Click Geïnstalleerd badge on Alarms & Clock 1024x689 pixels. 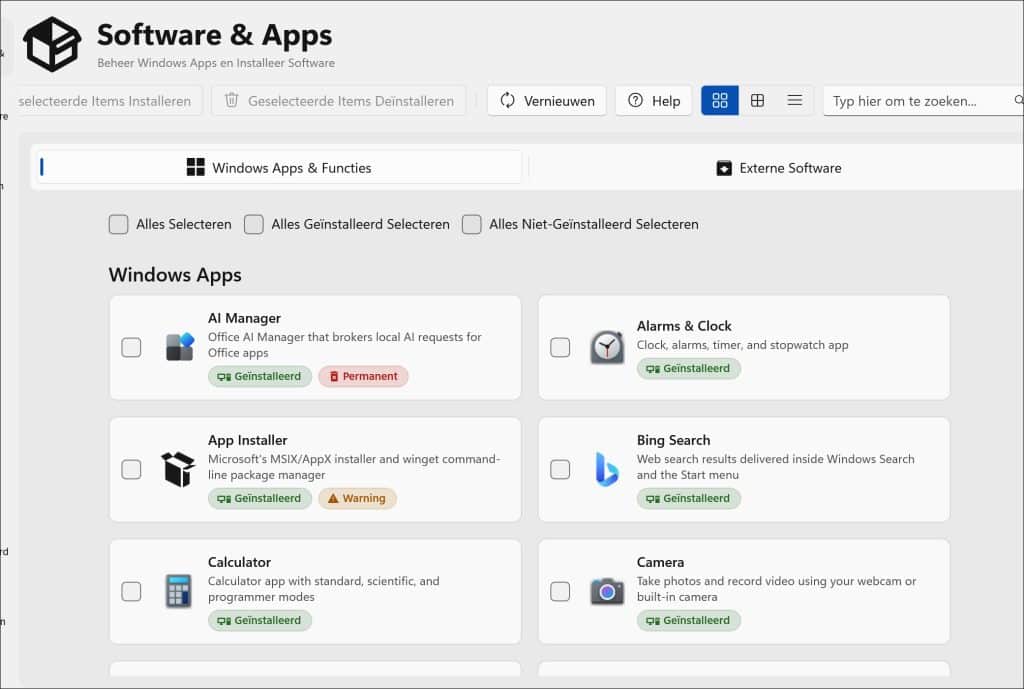(x=688, y=368)
